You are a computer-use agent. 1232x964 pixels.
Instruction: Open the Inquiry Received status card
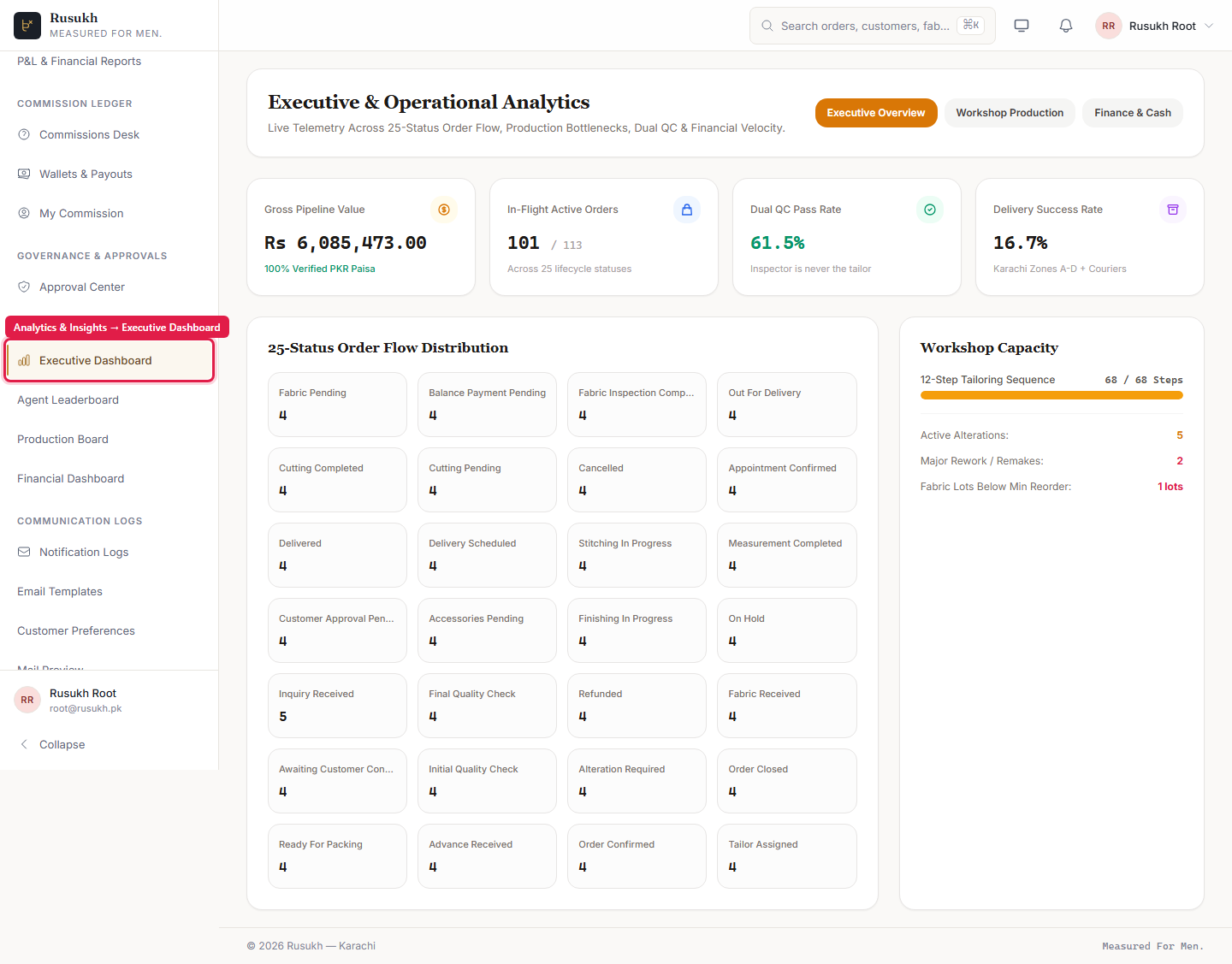click(337, 706)
